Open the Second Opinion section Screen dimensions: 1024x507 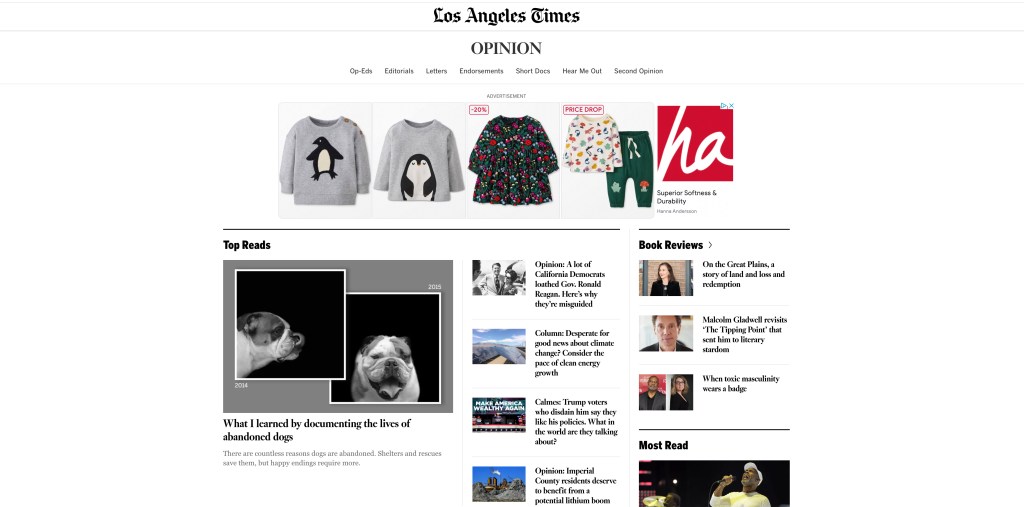638,71
